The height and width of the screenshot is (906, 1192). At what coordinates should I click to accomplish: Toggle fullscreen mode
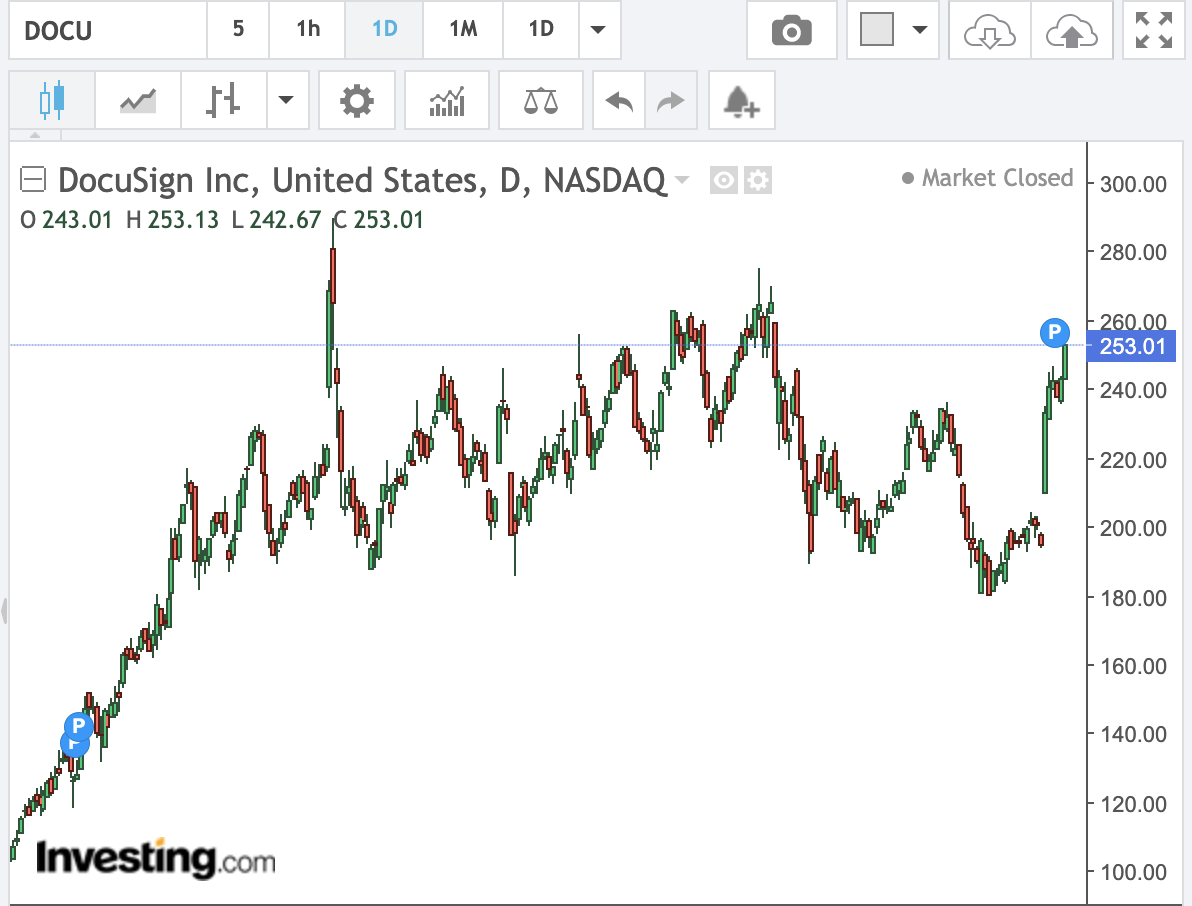click(x=1153, y=30)
